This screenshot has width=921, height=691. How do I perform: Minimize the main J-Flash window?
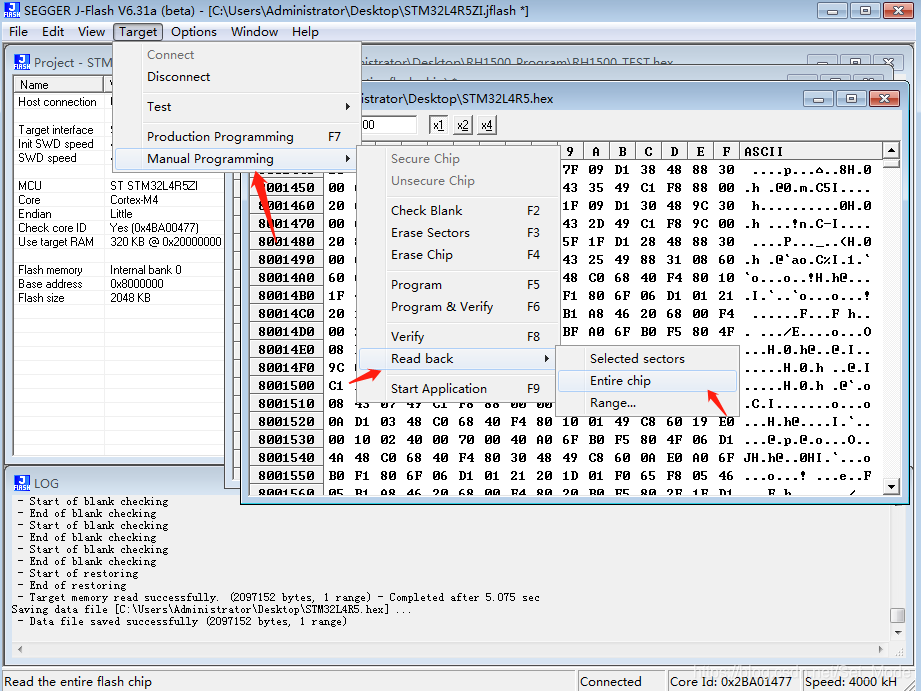(x=832, y=11)
